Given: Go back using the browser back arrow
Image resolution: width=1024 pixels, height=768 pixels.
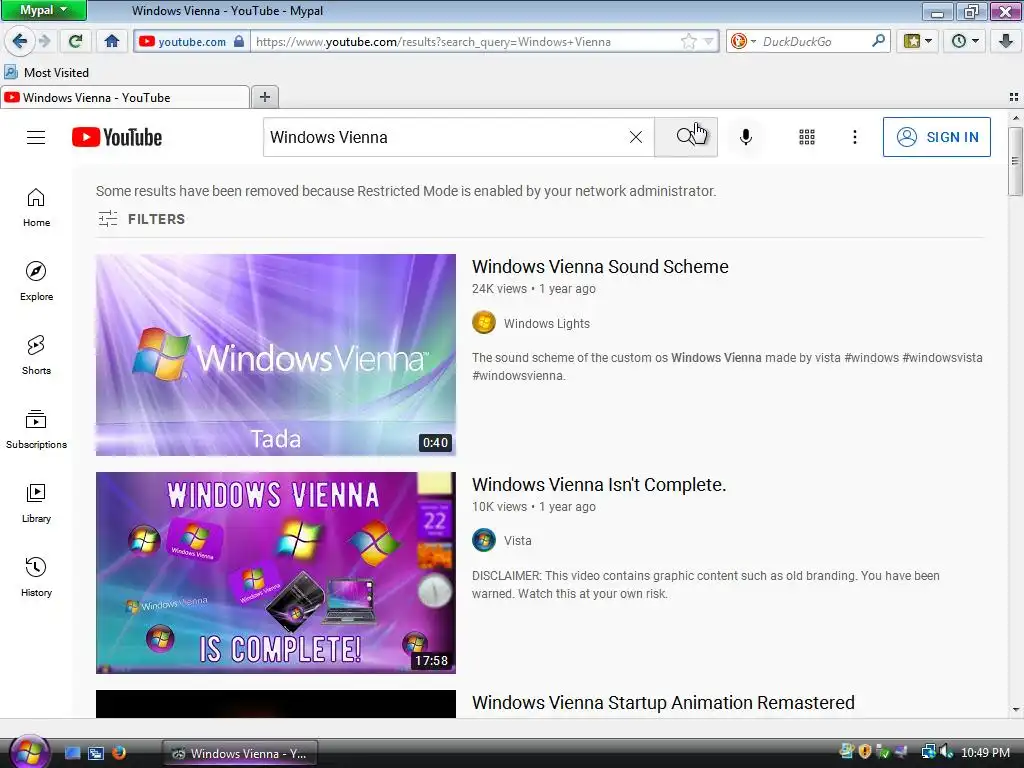Looking at the screenshot, I should coord(19,41).
